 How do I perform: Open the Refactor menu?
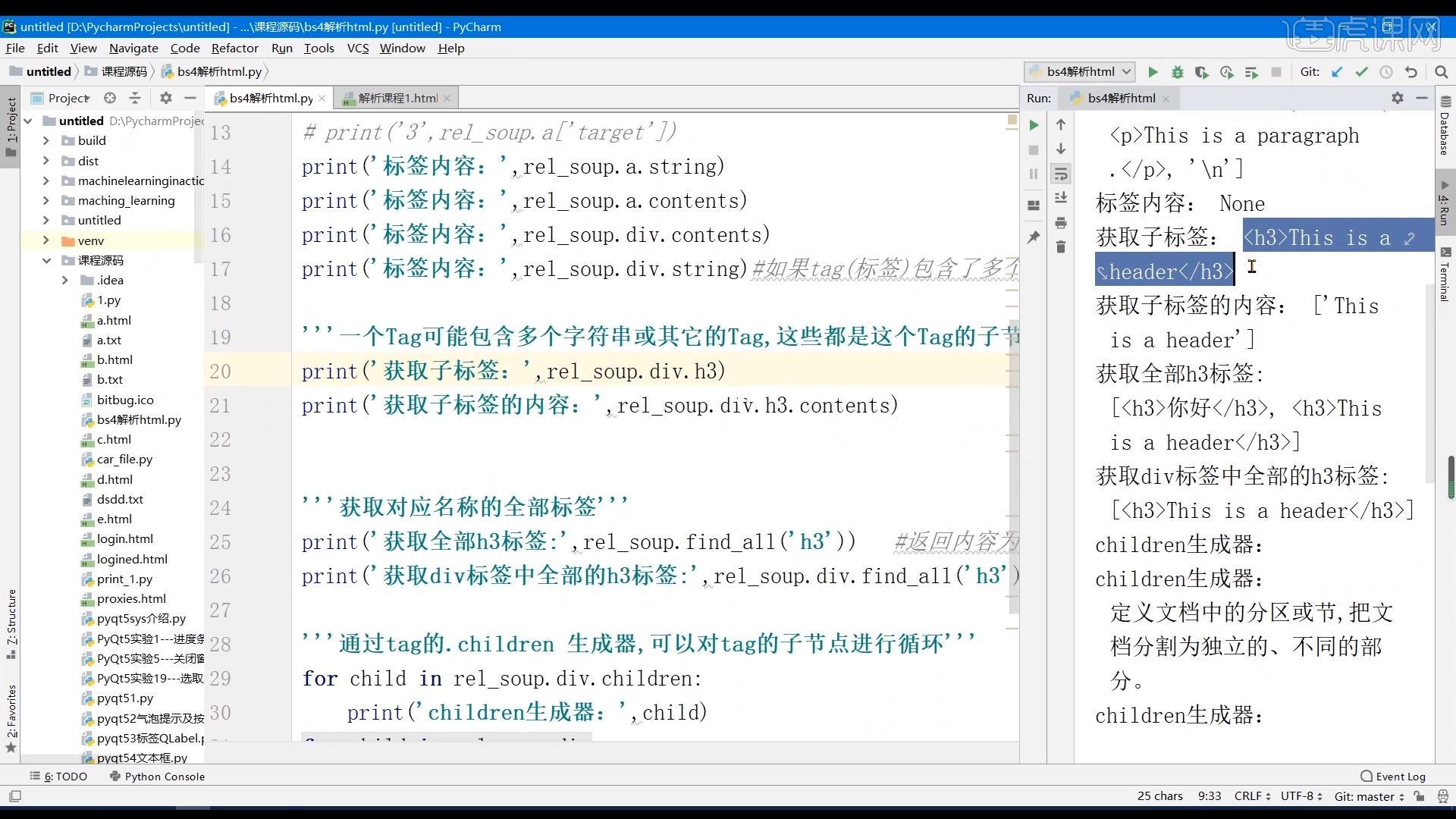coord(235,48)
